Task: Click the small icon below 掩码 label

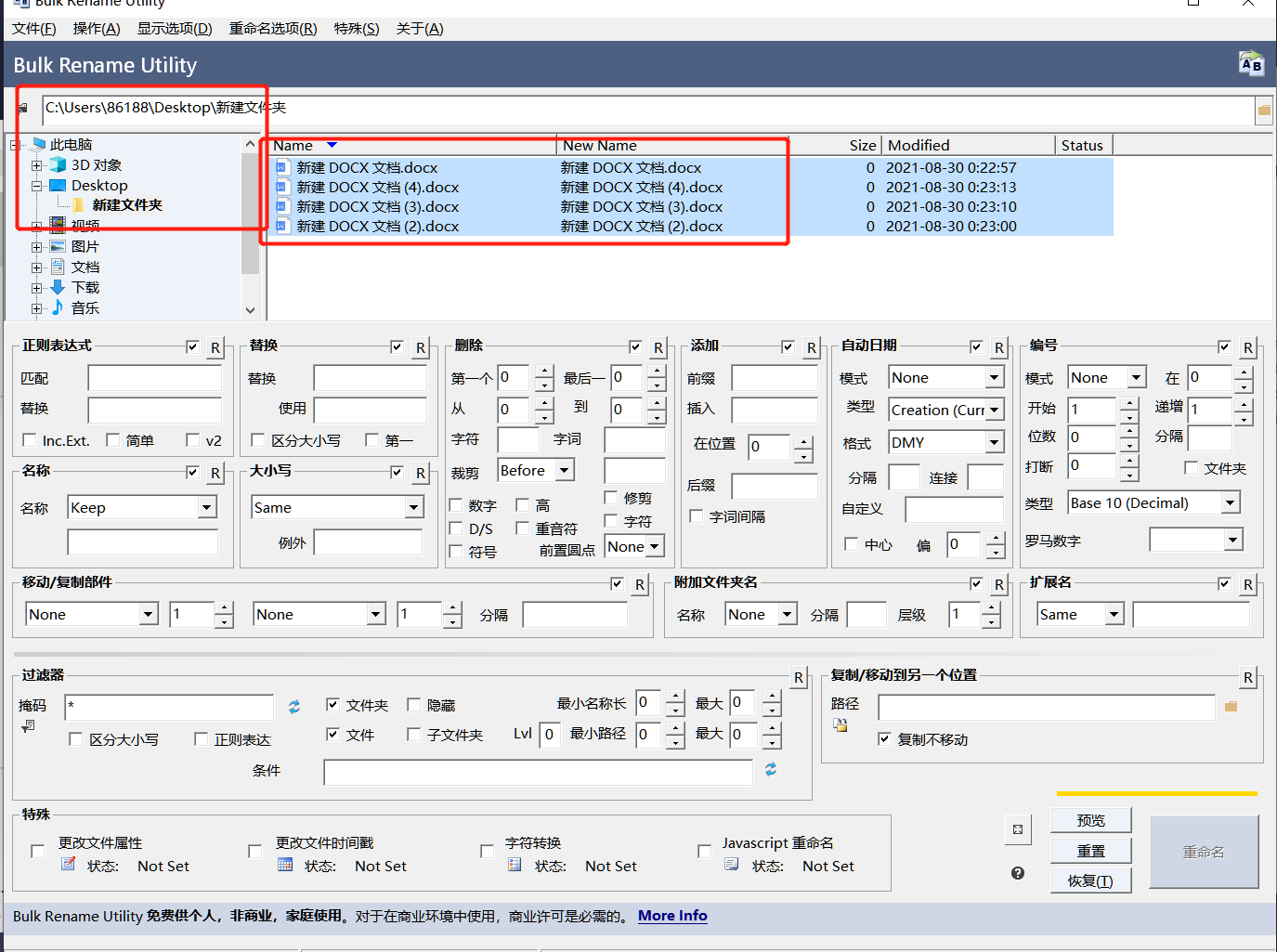Action: (x=28, y=726)
